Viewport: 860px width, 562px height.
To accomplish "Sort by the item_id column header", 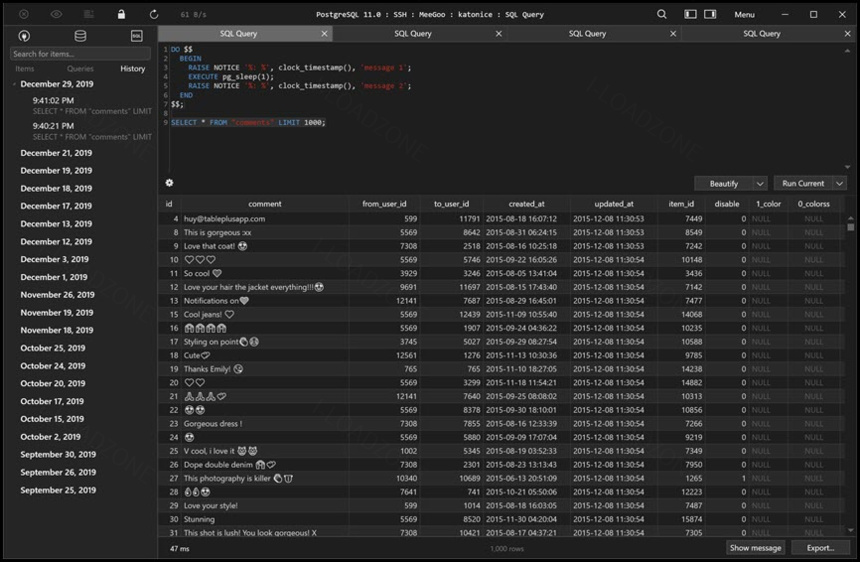I will (681, 204).
